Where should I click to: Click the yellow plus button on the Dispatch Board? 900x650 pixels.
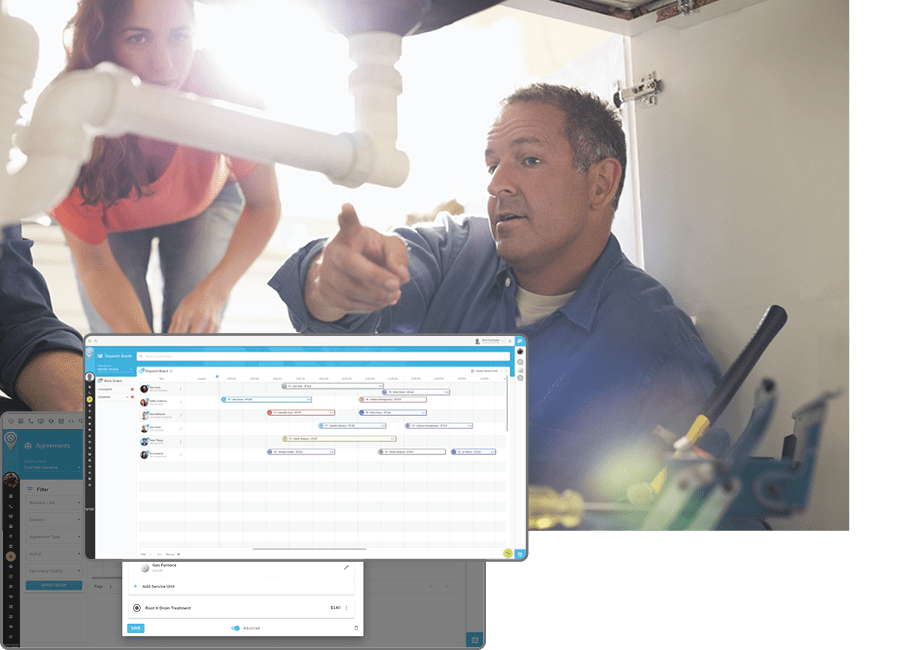508,553
